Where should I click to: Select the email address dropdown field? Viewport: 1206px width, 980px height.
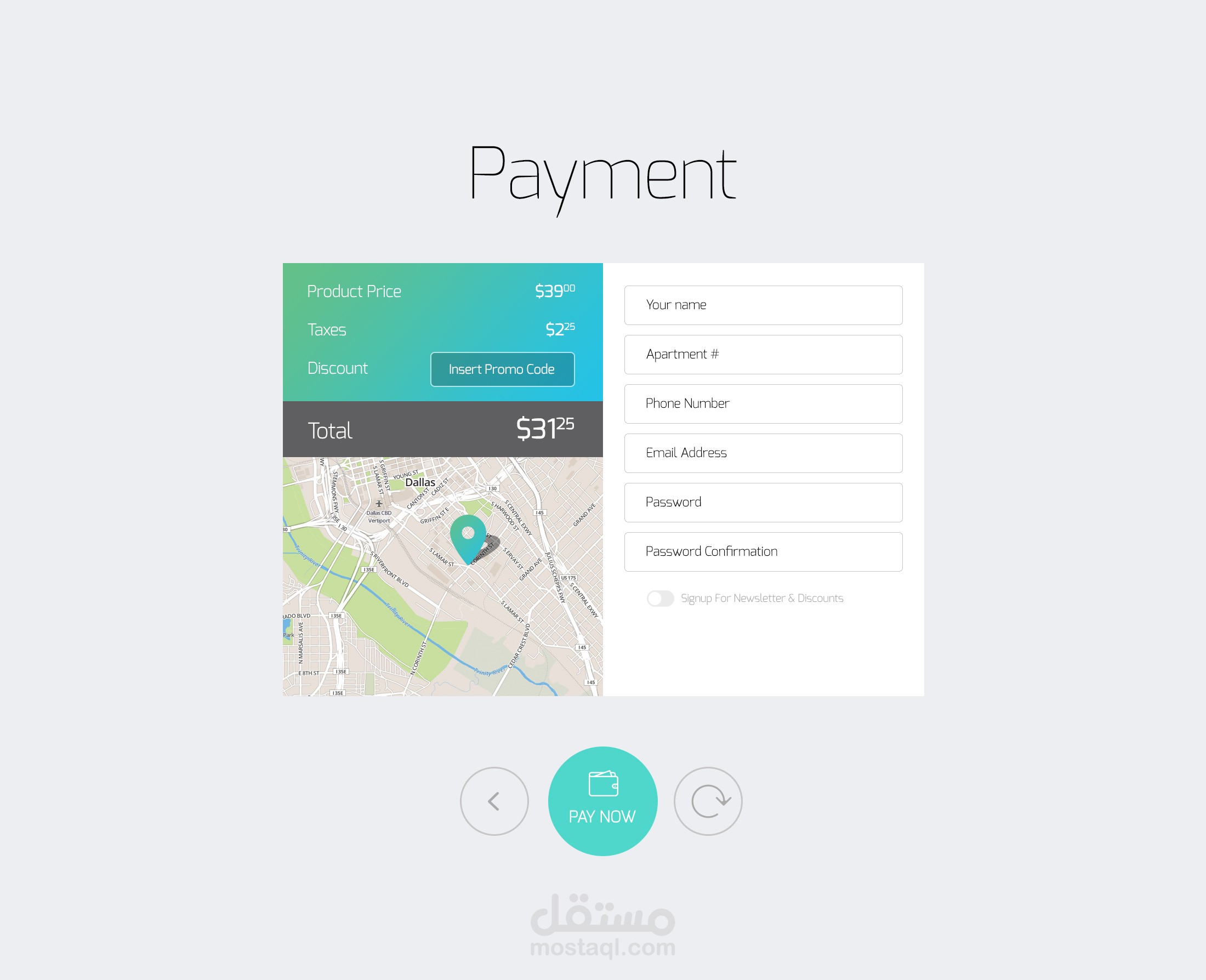coord(762,452)
